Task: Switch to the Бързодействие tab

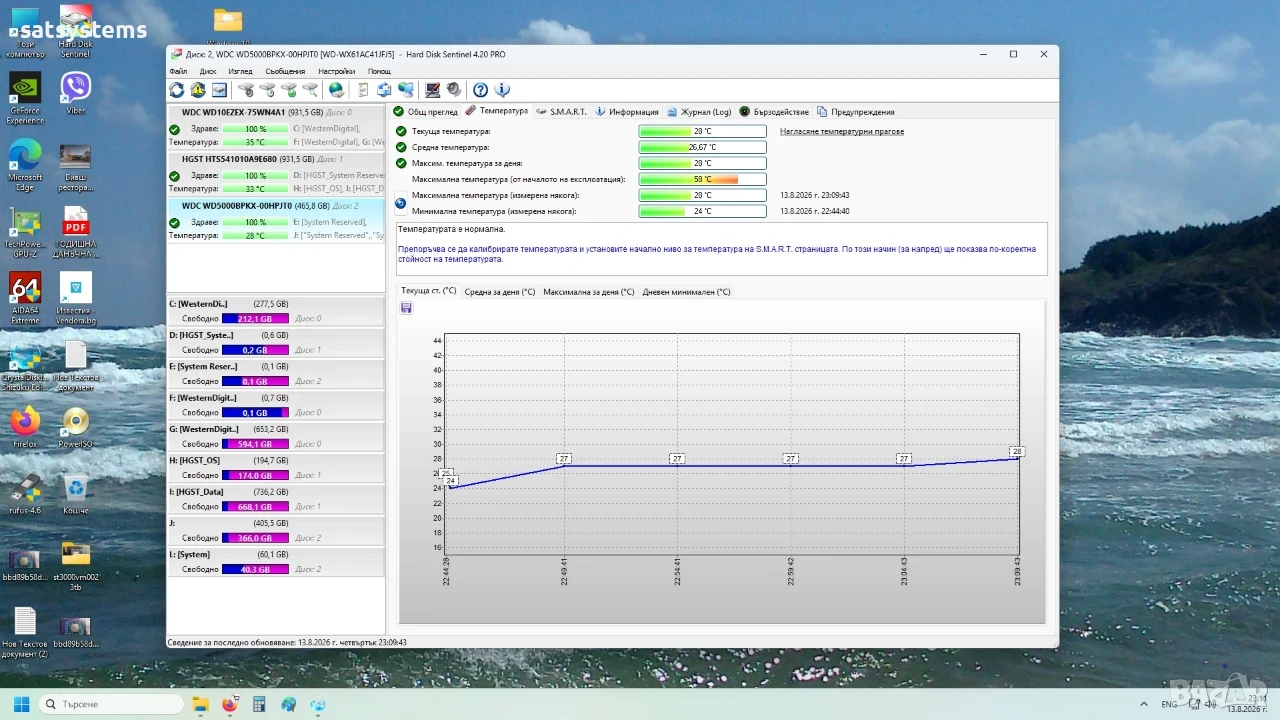Action: tap(774, 112)
